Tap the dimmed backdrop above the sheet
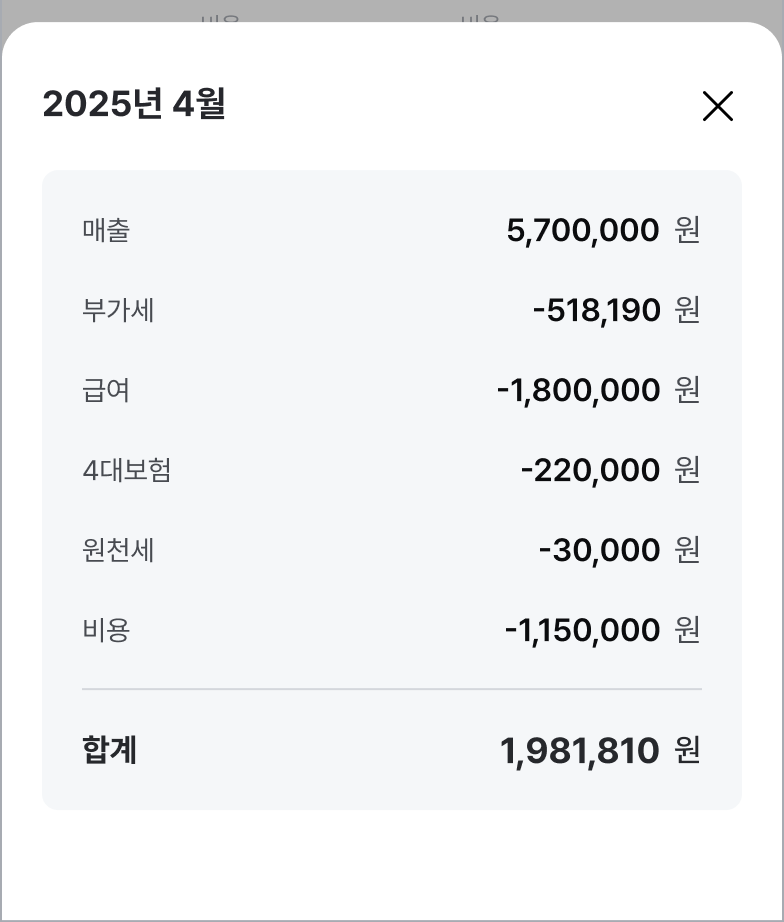 coord(392,9)
